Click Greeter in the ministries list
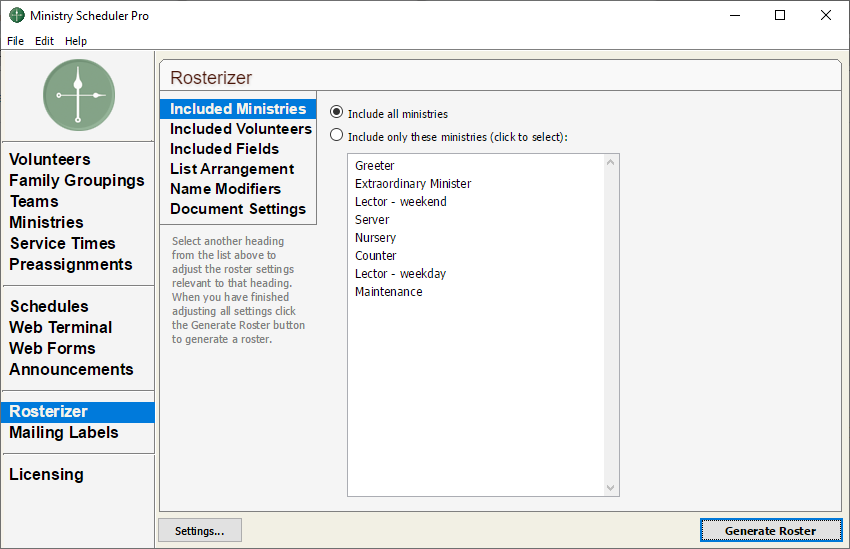The height and width of the screenshot is (549, 850). click(x=375, y=166)
